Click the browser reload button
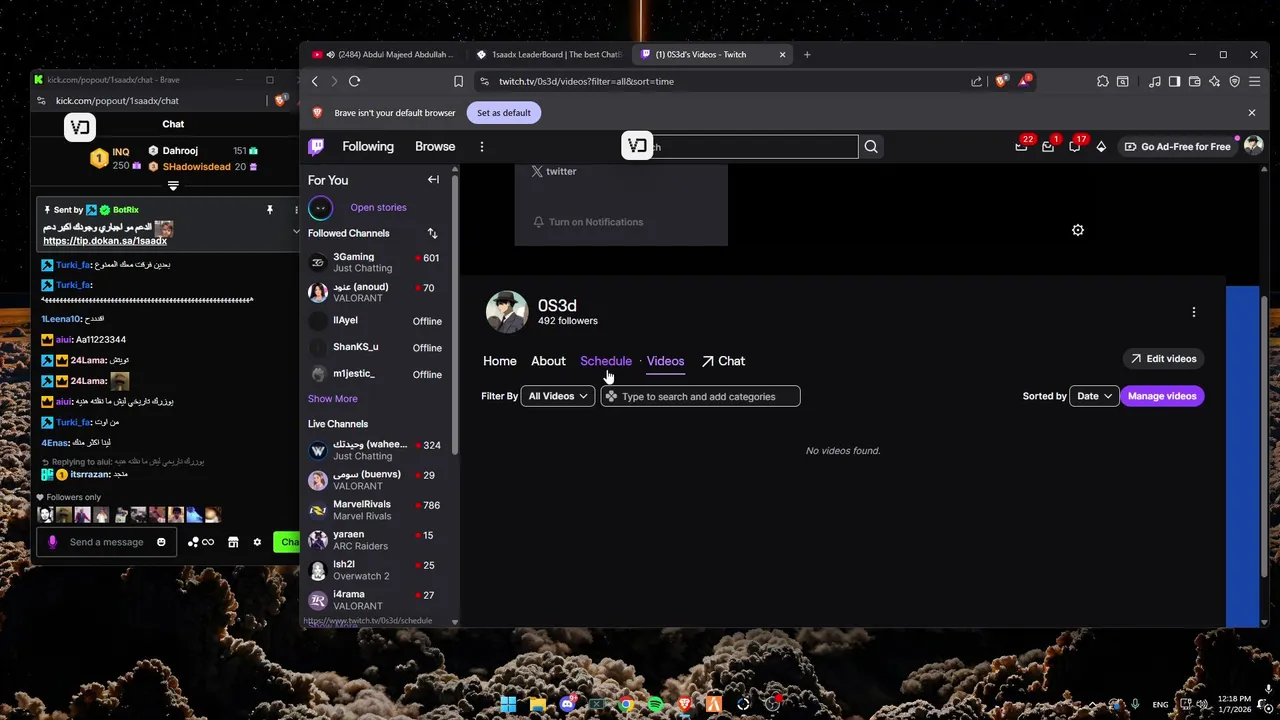The width and height of the screenshot is (1280, 720). point(354,81)
